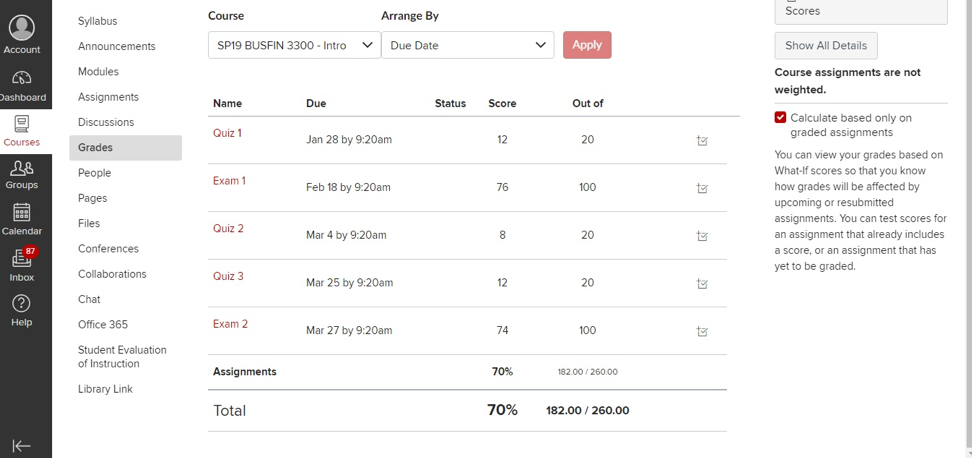Open the Quiz 3 assignment link
Screen dimensions: 972x458
tap(228, 276)
